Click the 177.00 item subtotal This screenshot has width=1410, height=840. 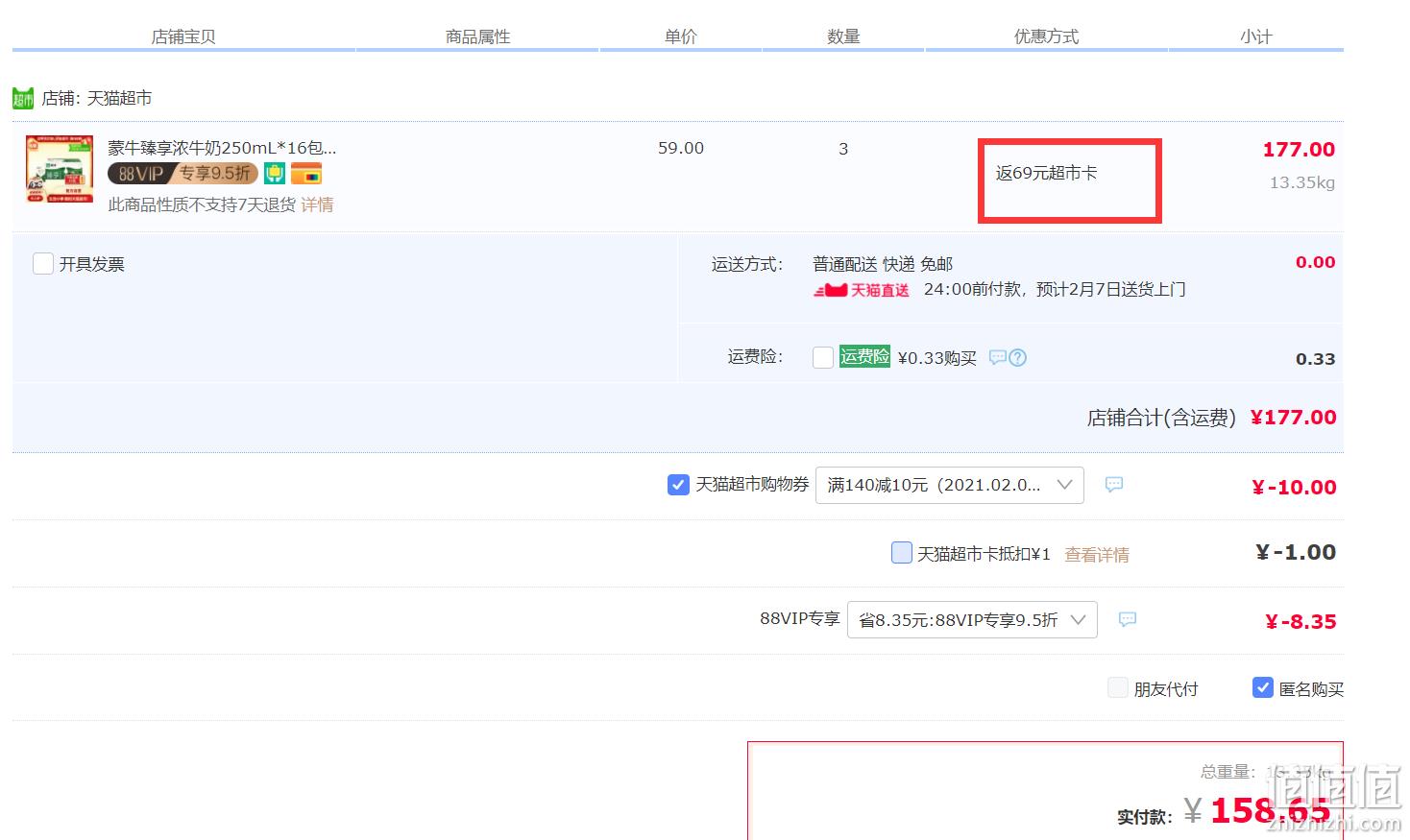point(1299,149)
